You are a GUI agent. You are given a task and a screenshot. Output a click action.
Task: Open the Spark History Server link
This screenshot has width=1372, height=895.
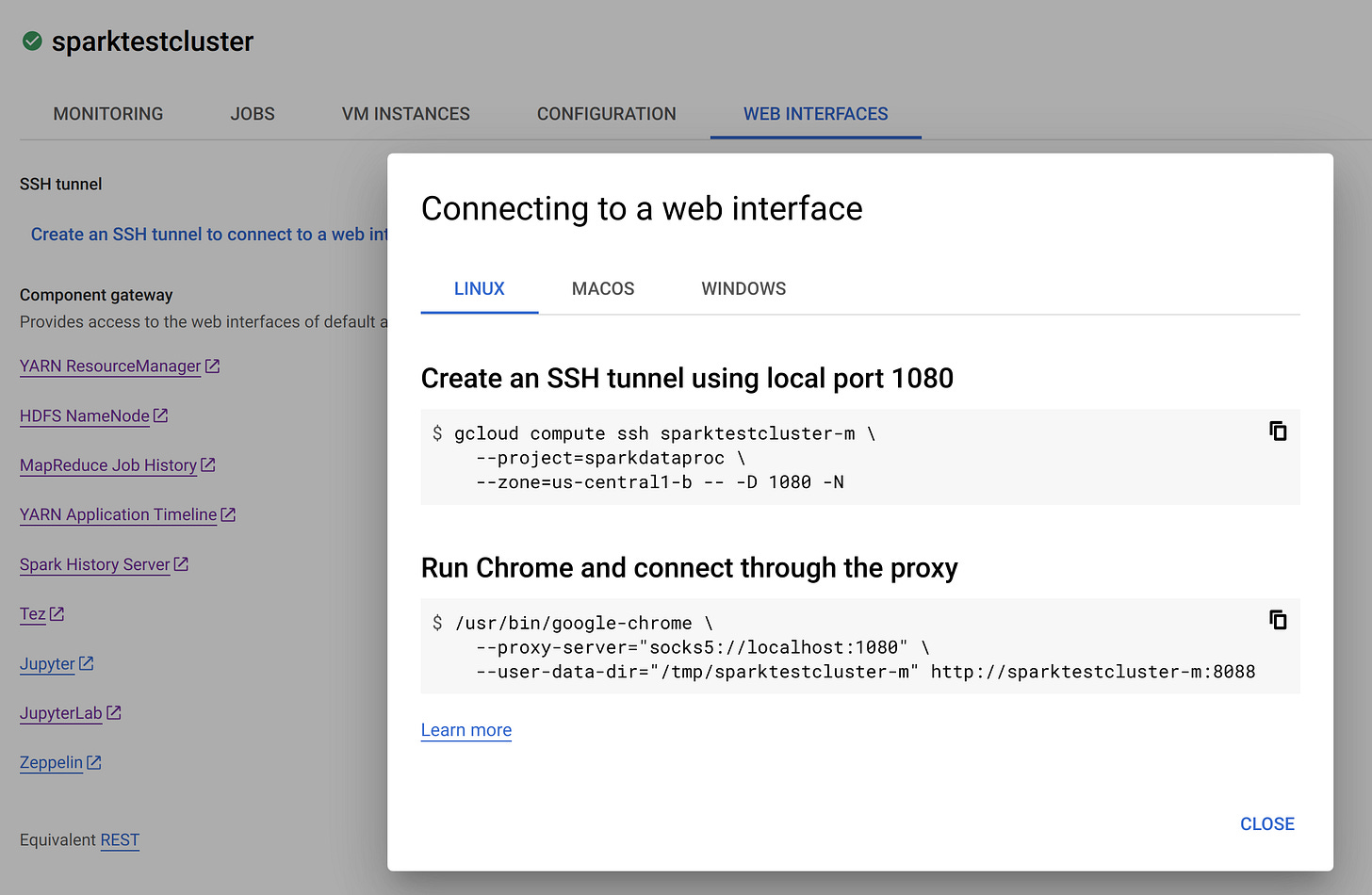coord(95,564)
